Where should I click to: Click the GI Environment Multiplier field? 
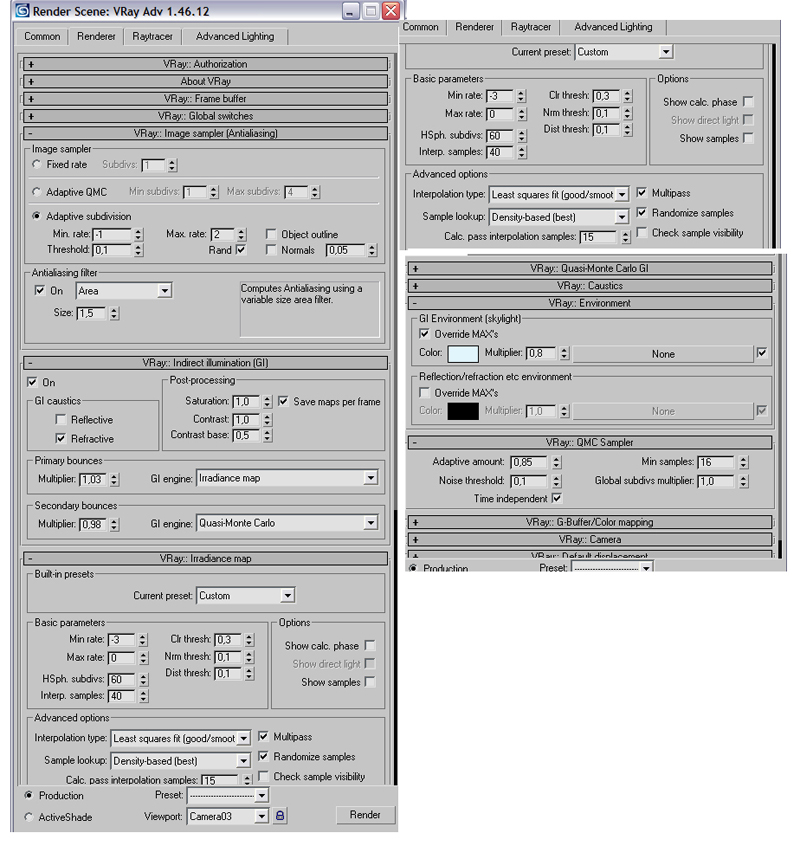pyautogui.click(x=542, y=353)
